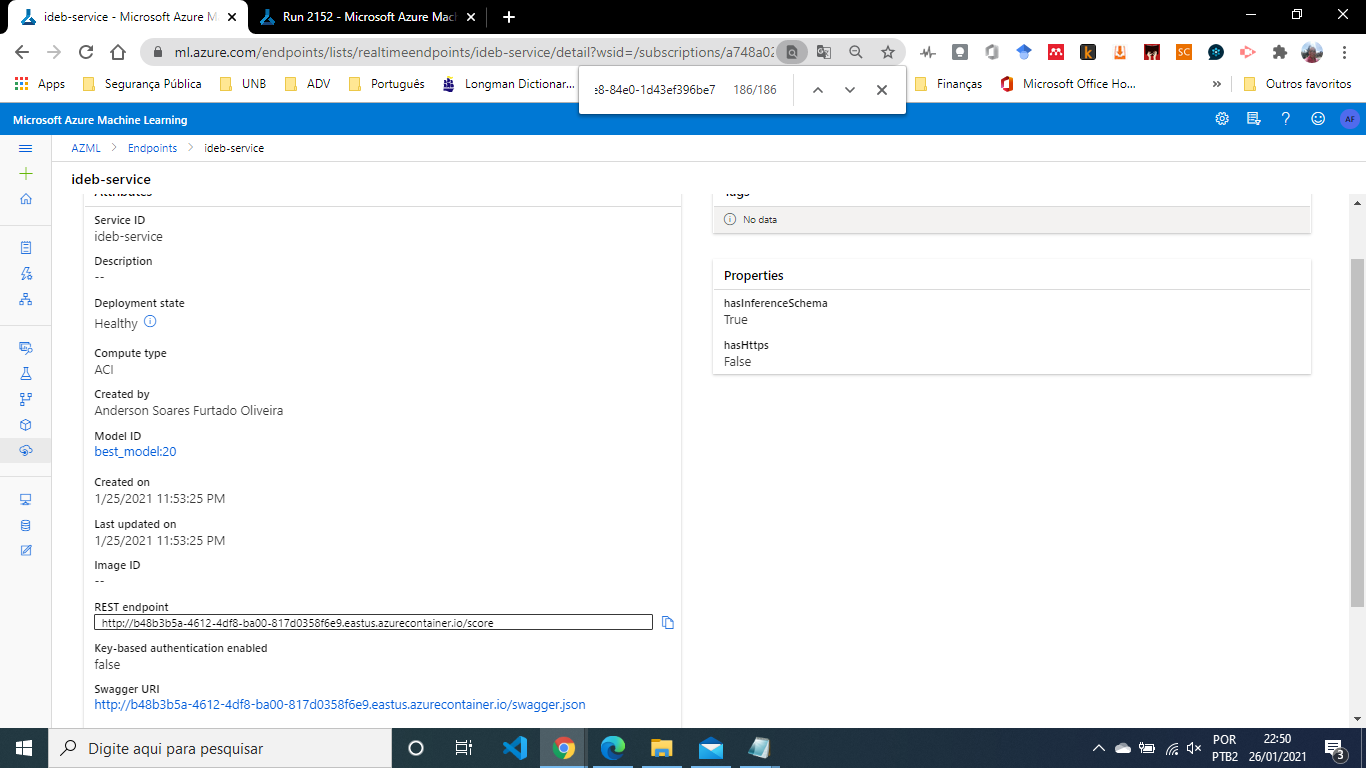Select the highlighted Endpoints sidebar icon
The image size is (1366, 768).
pyautogui.click(x=26, y=451)
